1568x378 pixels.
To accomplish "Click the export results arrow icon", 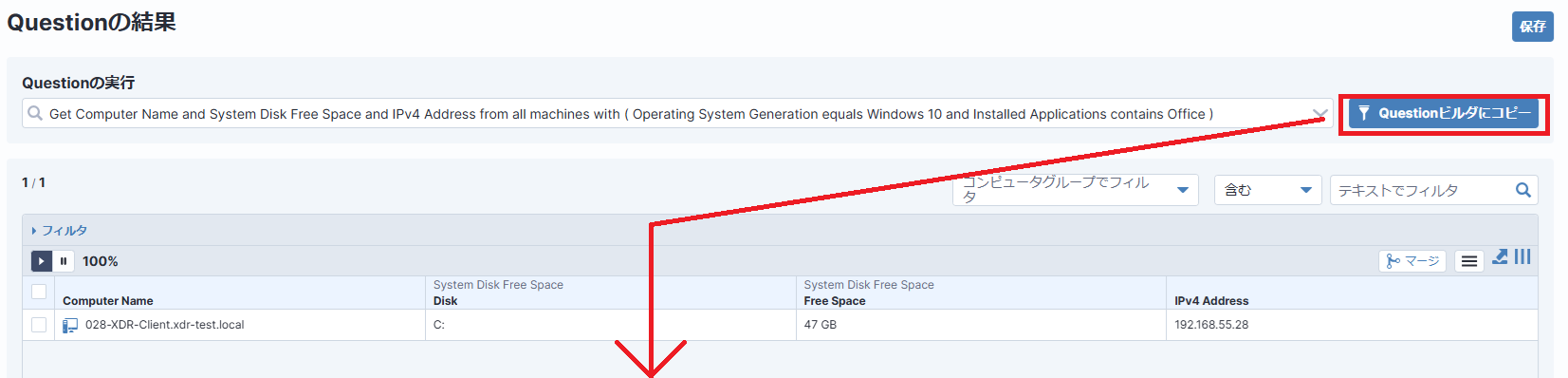I will point(1500,256).
